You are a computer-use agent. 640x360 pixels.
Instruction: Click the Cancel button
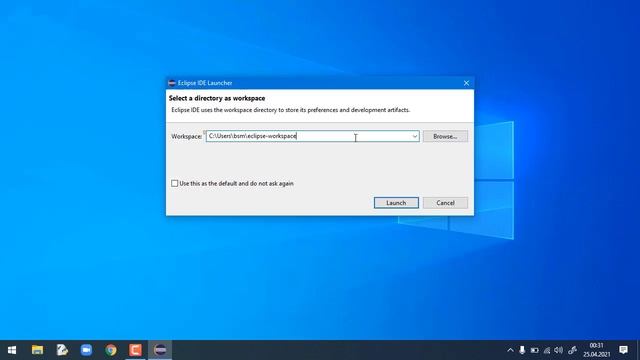pos(445,203)
